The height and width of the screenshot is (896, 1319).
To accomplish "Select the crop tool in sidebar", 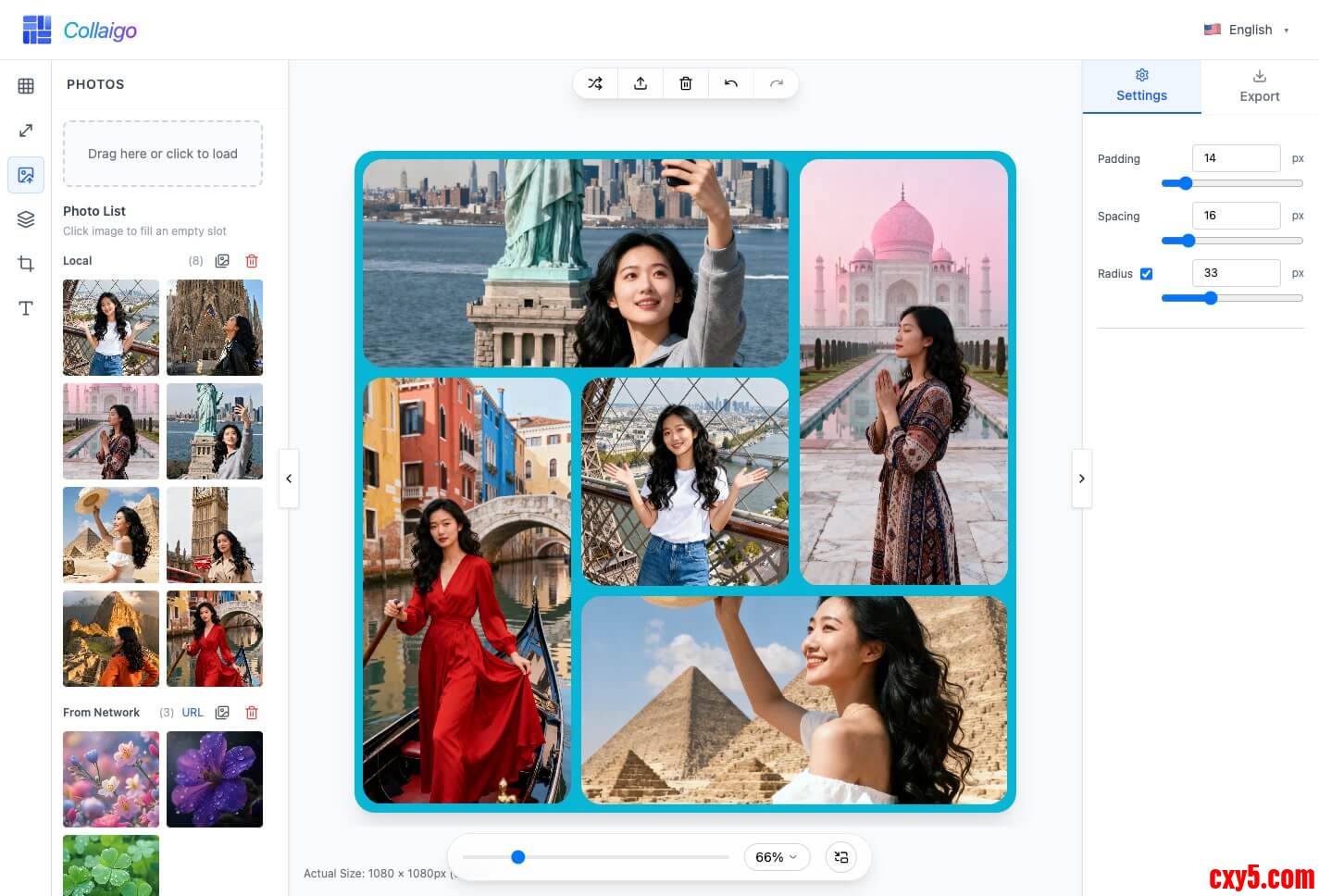I will pyautogui.click(x=26, y=264).
